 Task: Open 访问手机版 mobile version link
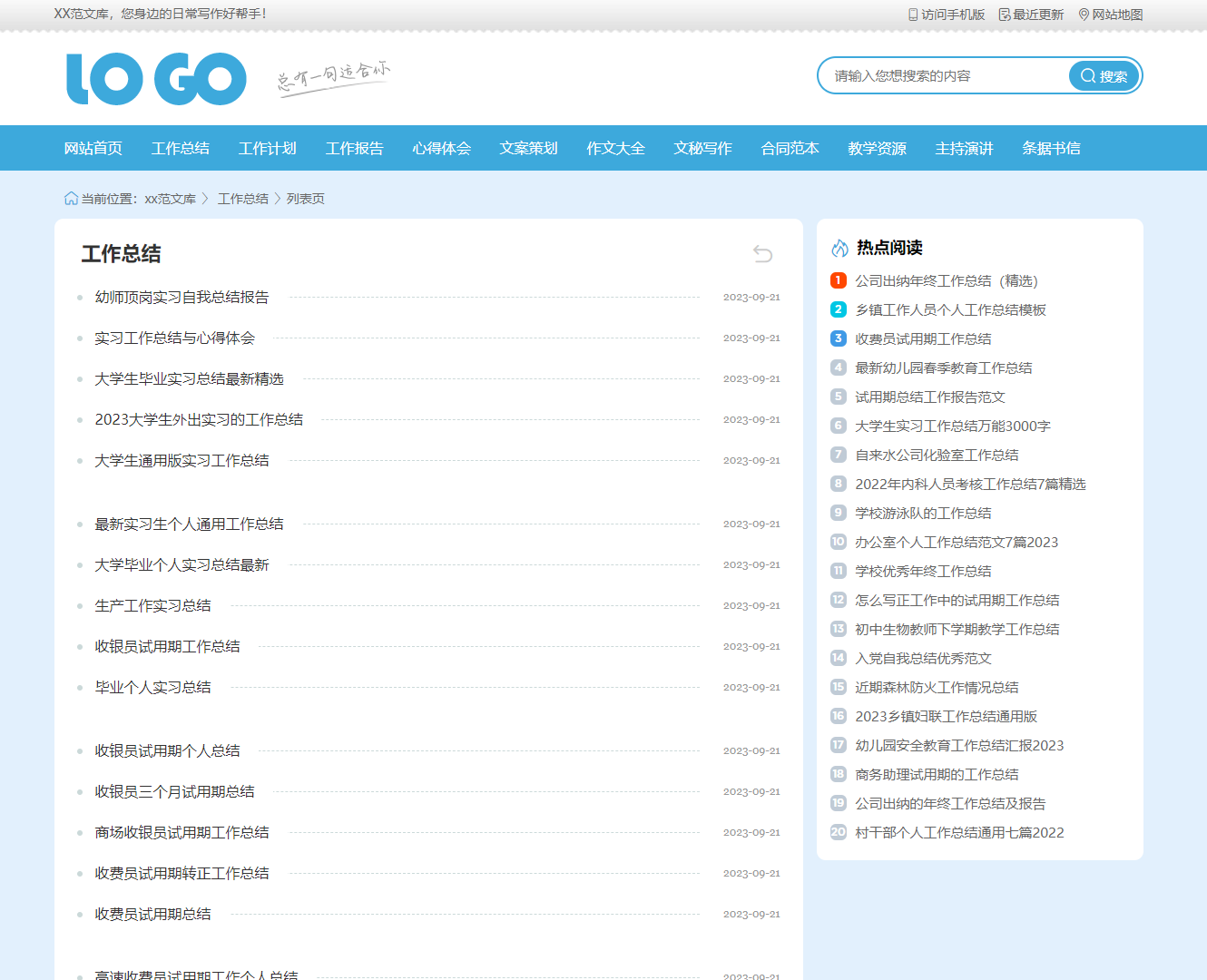[x=947, y=15]
